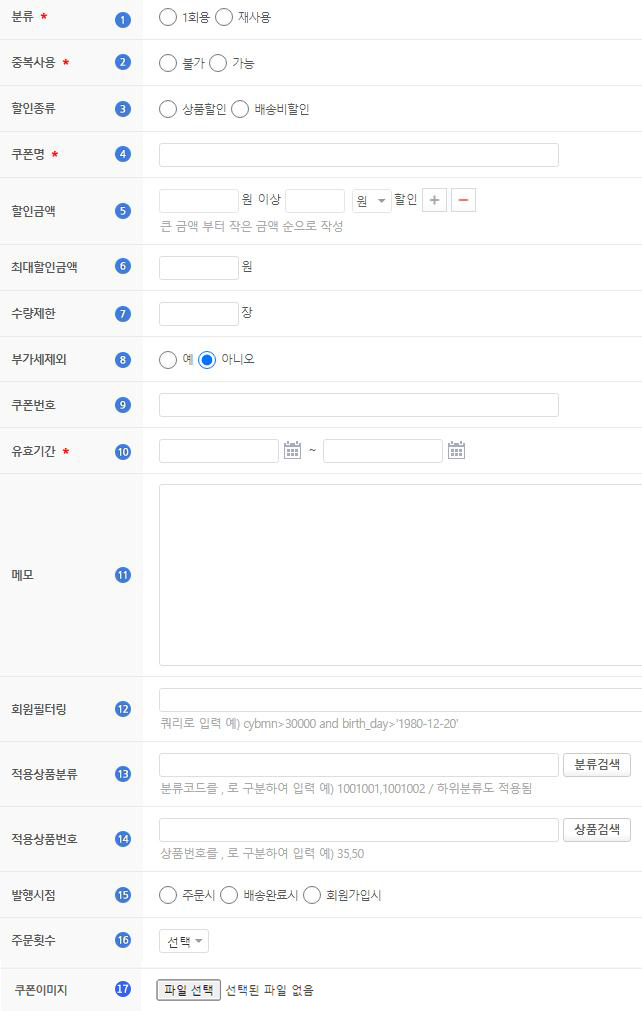
Task: Focus the 쿠폰명 text field
Action: click(x=358, y=155)
